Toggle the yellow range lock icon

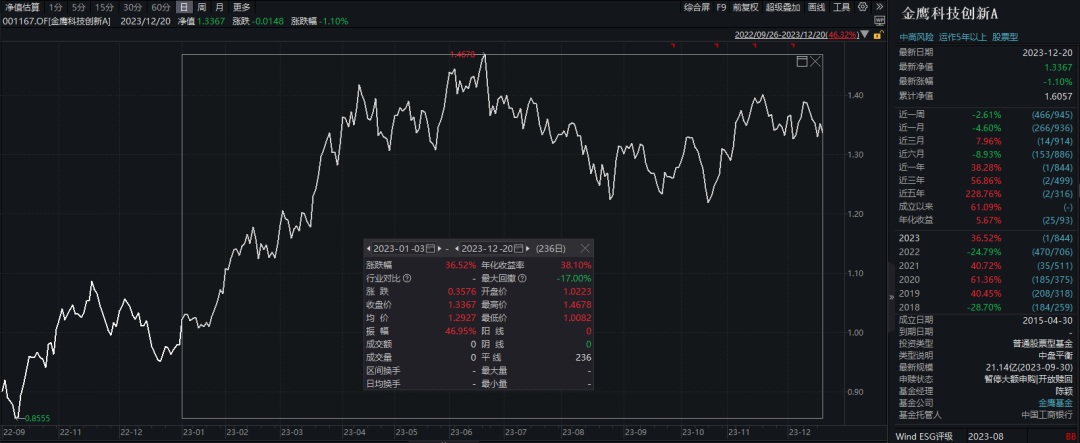coord(878,34)
